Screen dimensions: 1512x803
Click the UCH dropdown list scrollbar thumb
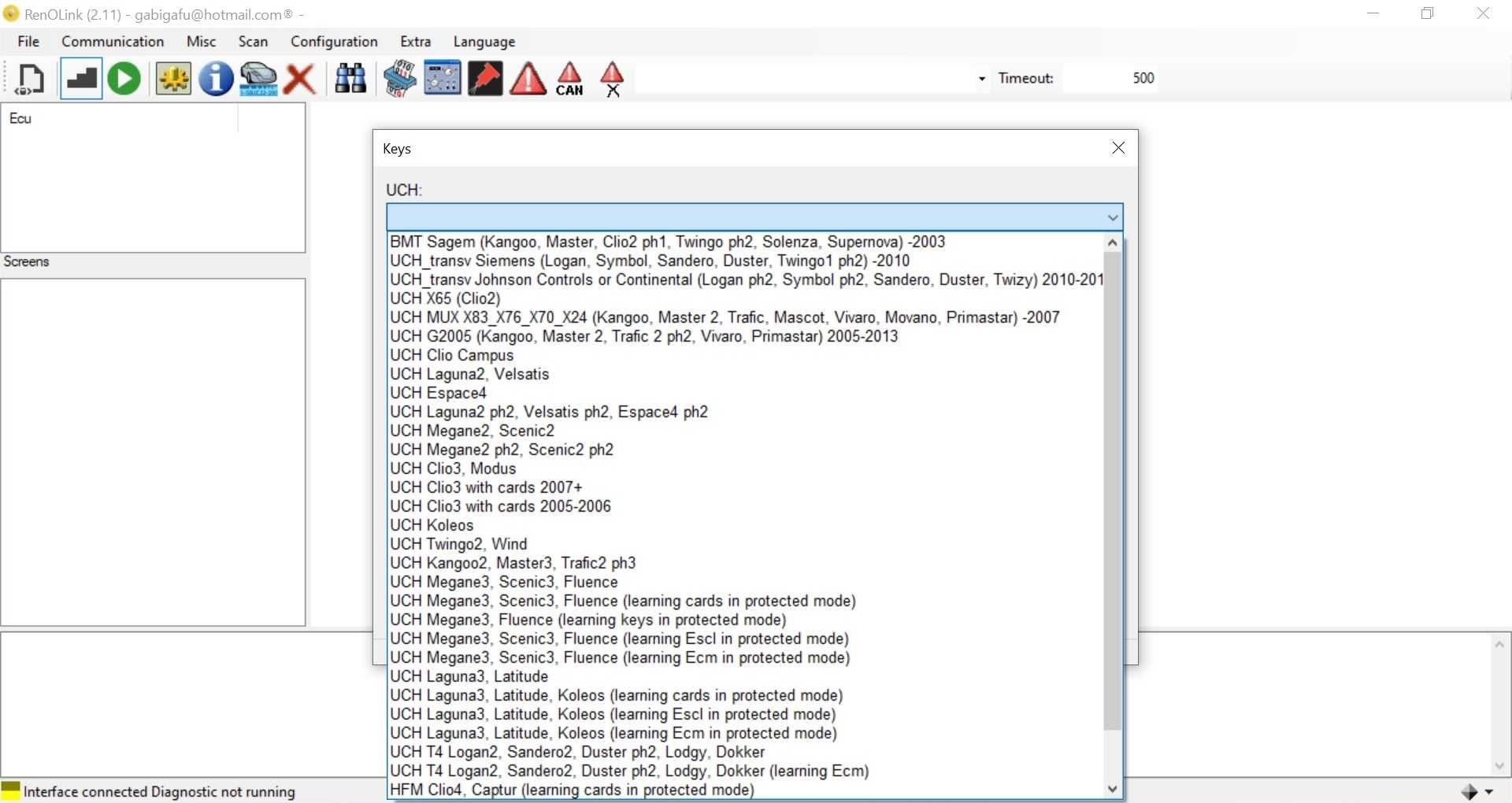tap(1112, 490)
